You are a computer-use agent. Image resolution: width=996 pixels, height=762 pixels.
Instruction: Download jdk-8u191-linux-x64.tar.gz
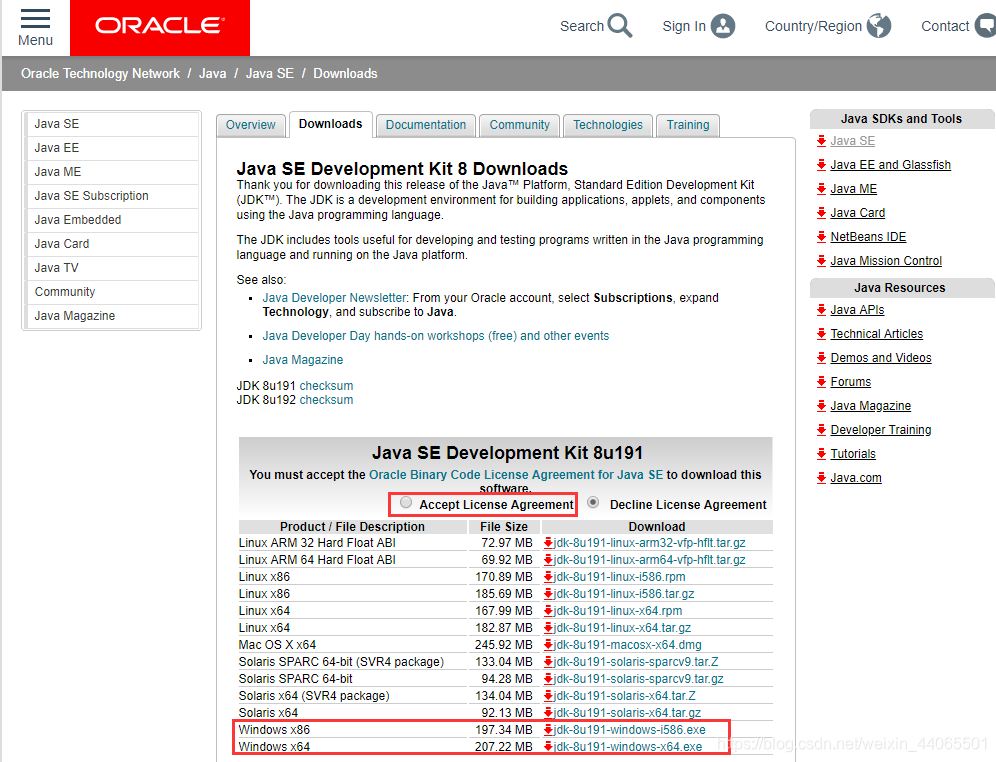622,628
